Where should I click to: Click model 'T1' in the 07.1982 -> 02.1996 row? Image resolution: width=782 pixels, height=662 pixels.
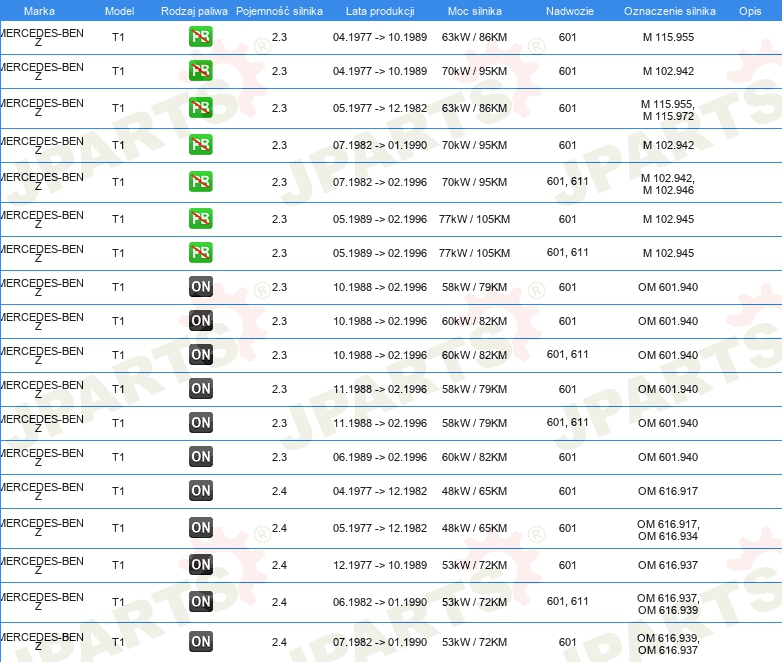pyautogui.click(x=118, y=182)
